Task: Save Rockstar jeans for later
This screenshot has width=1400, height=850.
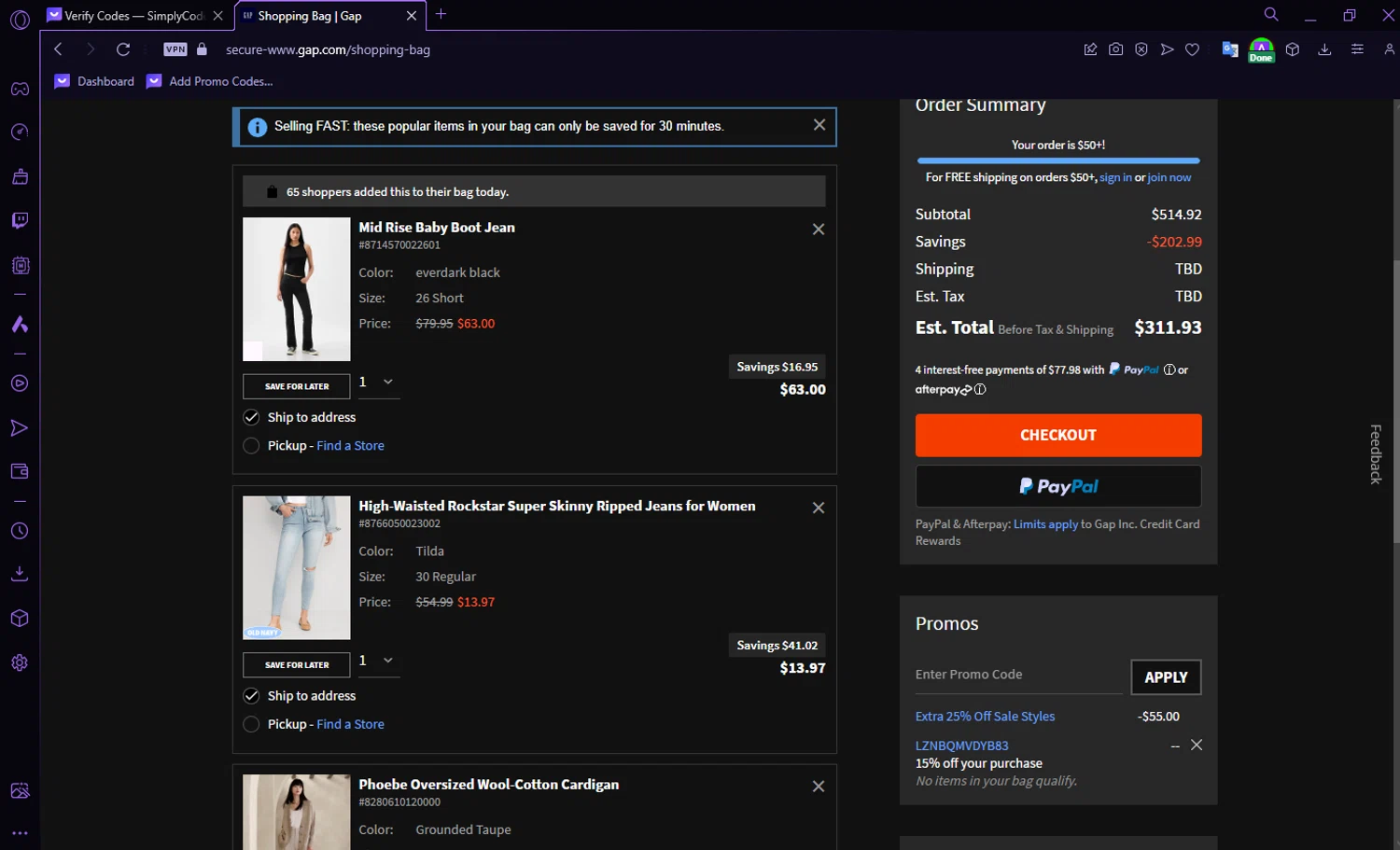Action: coord(297,665)
